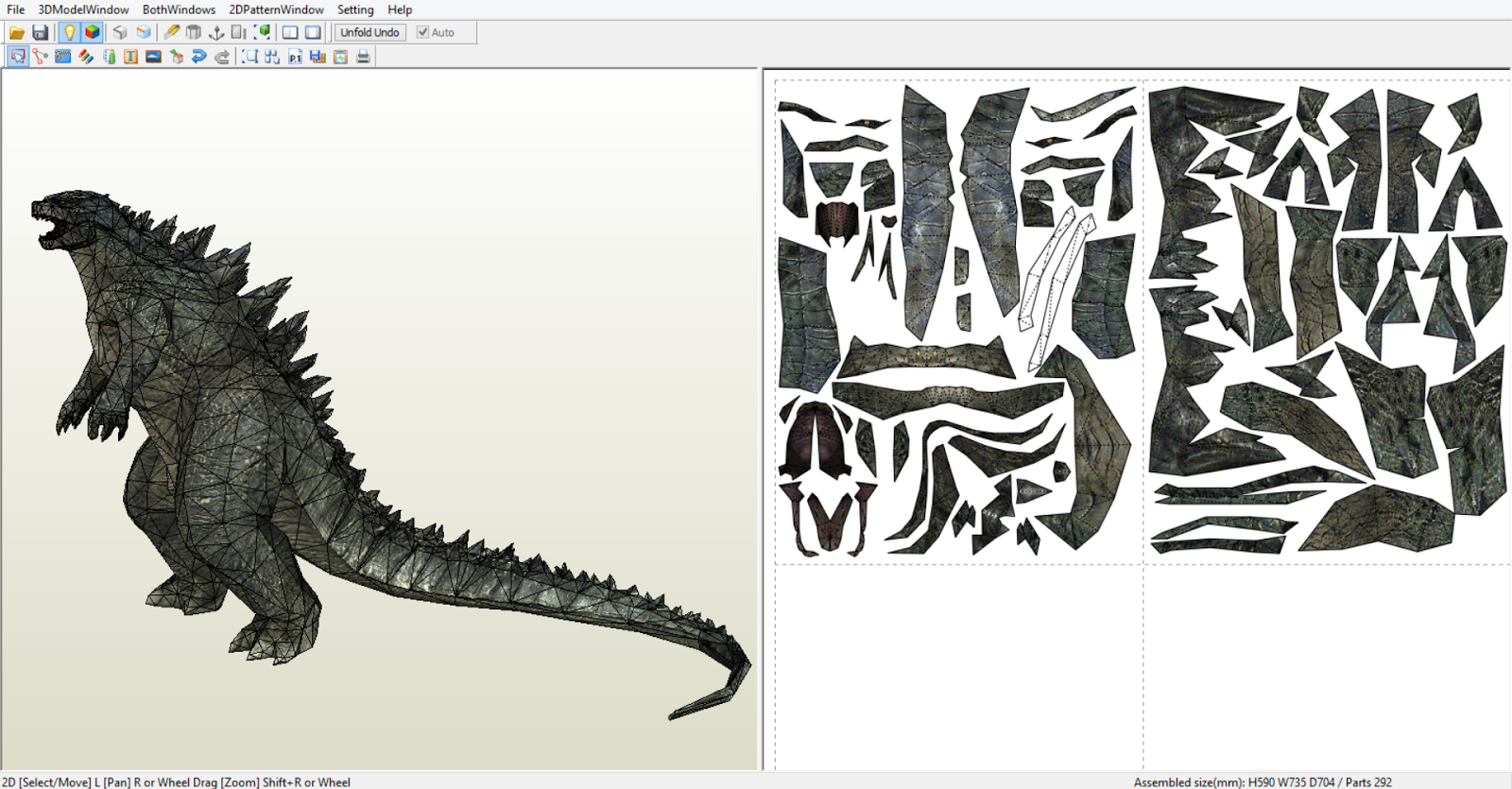The width and height of the screenshot is (1512, 789).
Task: Open the 3DModelWindow menu
Action: [x=83, y=9]
